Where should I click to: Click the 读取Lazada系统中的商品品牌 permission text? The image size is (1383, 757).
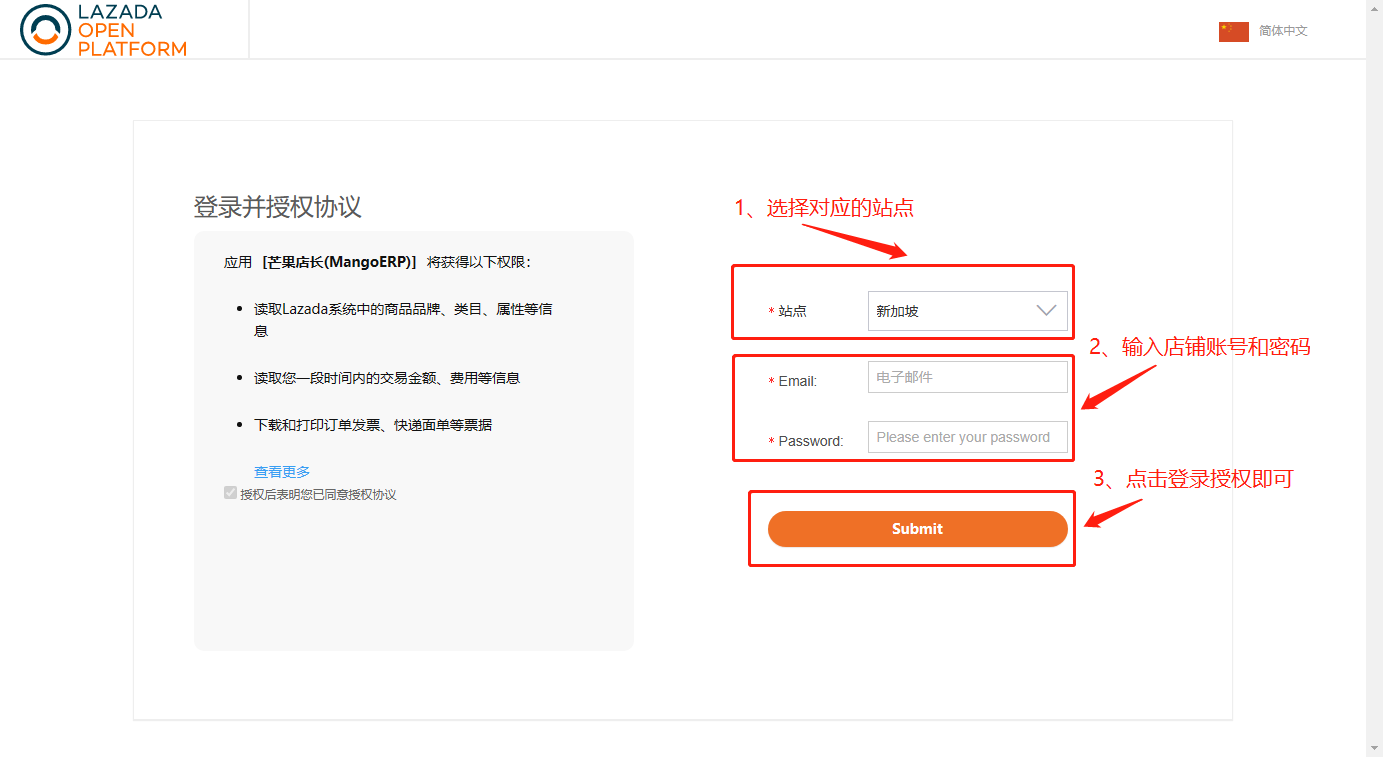point(403,320)
